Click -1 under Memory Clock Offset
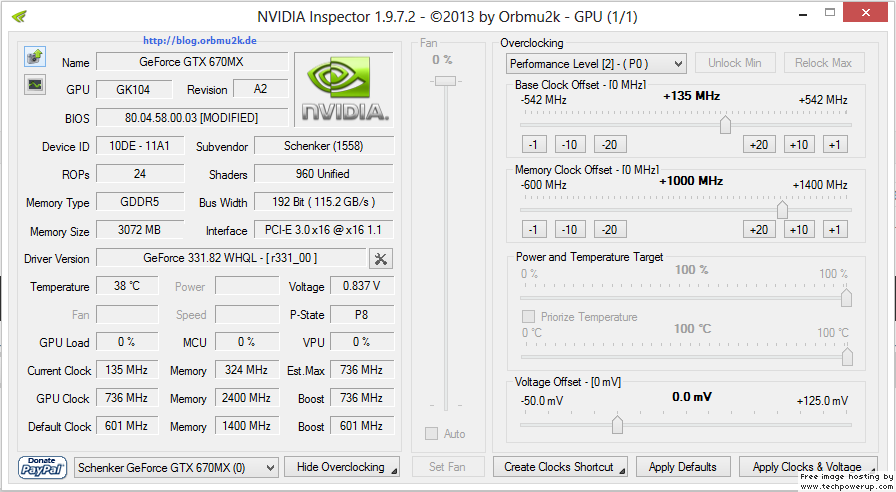Screen dimensions: 896x492 click(x=534, y=230)
